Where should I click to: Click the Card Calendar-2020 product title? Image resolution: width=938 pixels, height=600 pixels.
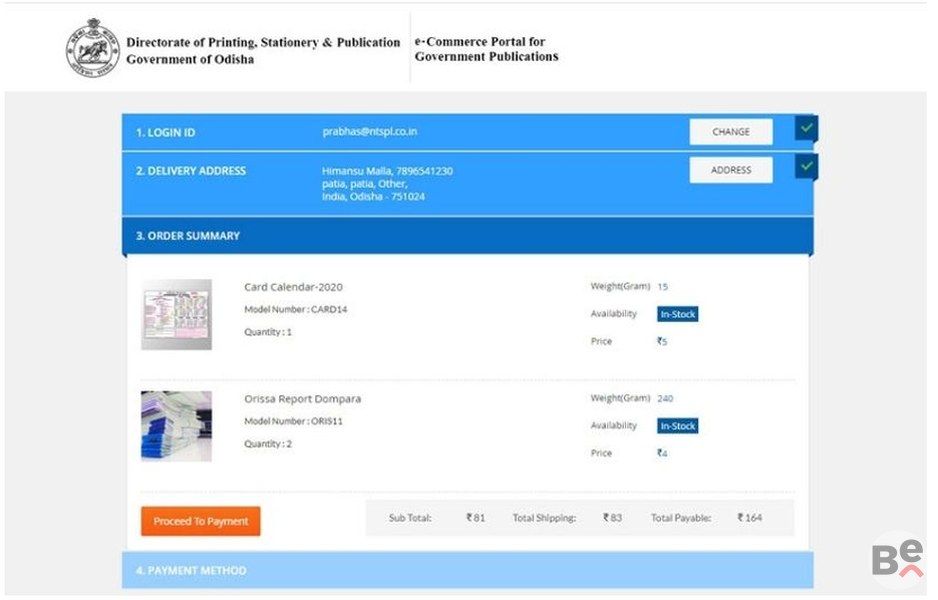click(293, 287)
